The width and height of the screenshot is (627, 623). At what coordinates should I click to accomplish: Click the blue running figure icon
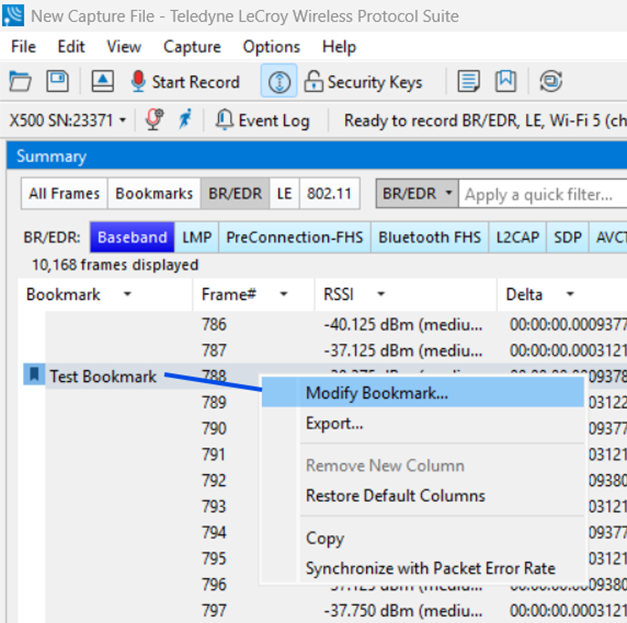pos(185,119)
